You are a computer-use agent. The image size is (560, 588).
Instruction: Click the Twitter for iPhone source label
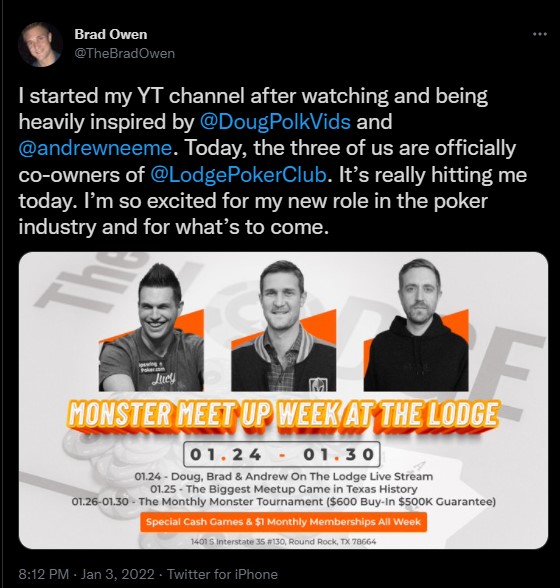(222, 574)
